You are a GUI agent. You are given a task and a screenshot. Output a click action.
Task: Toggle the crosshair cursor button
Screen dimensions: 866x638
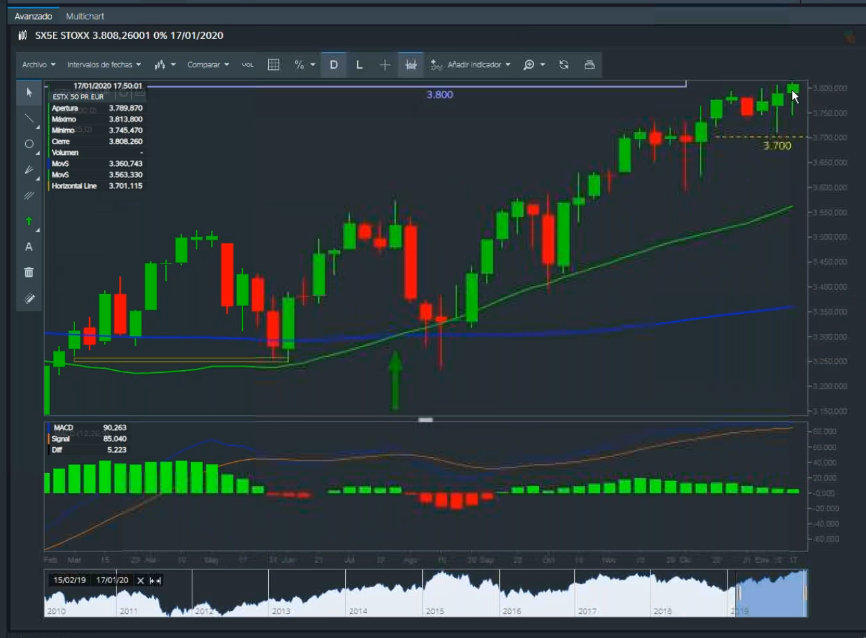[x=385, y=65]
